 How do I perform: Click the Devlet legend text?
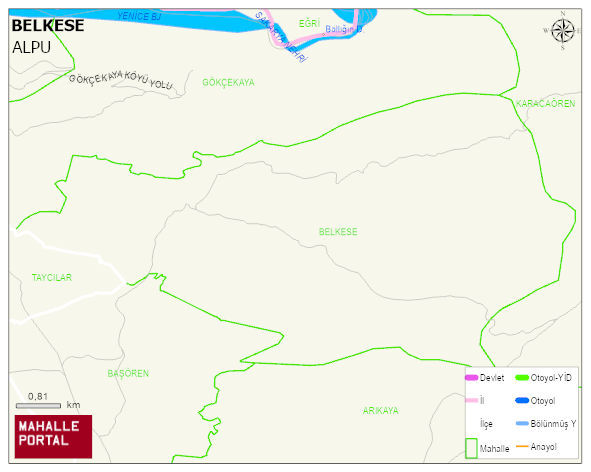[492, 378]
